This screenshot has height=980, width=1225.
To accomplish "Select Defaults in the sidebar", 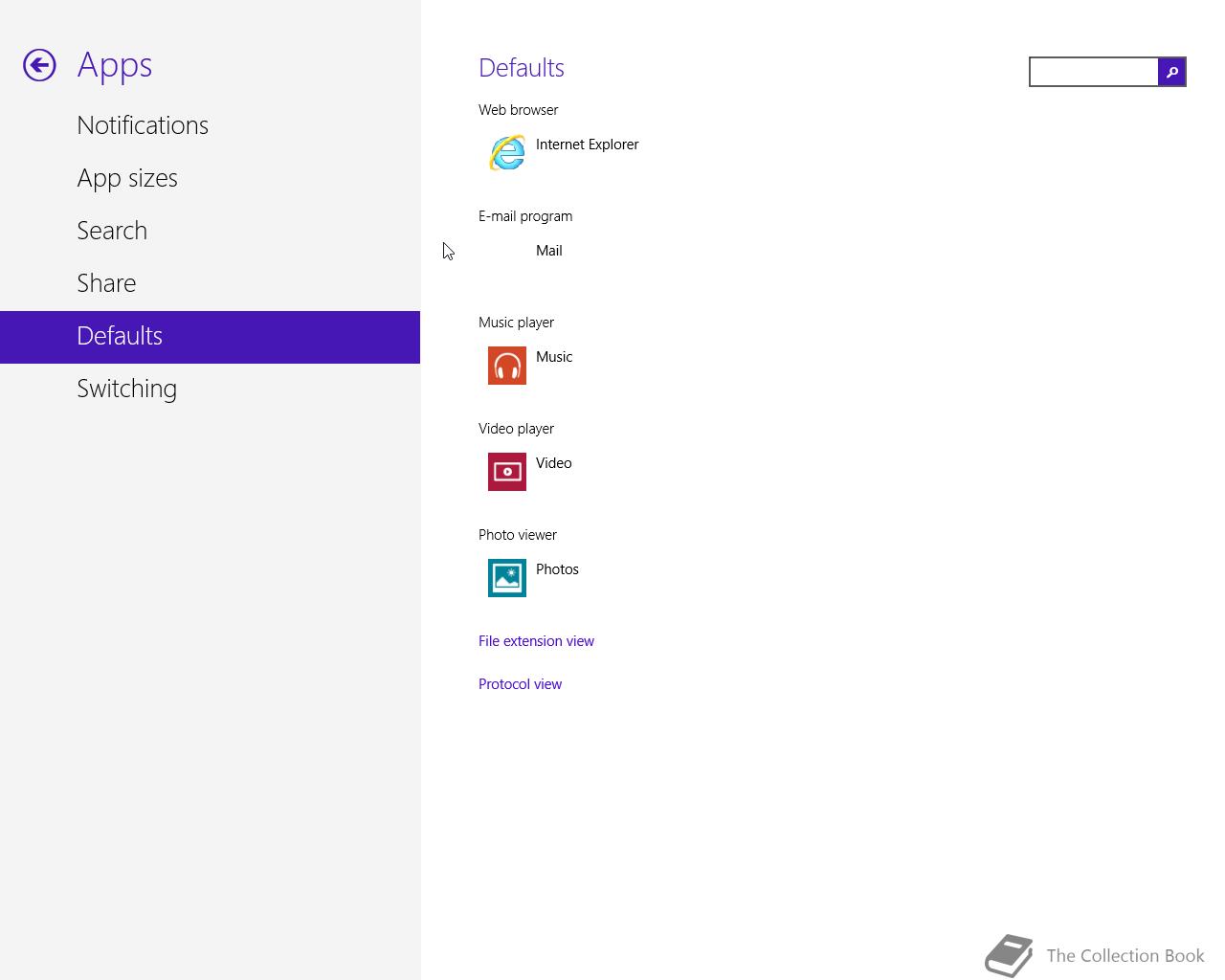I will point(210,337).
